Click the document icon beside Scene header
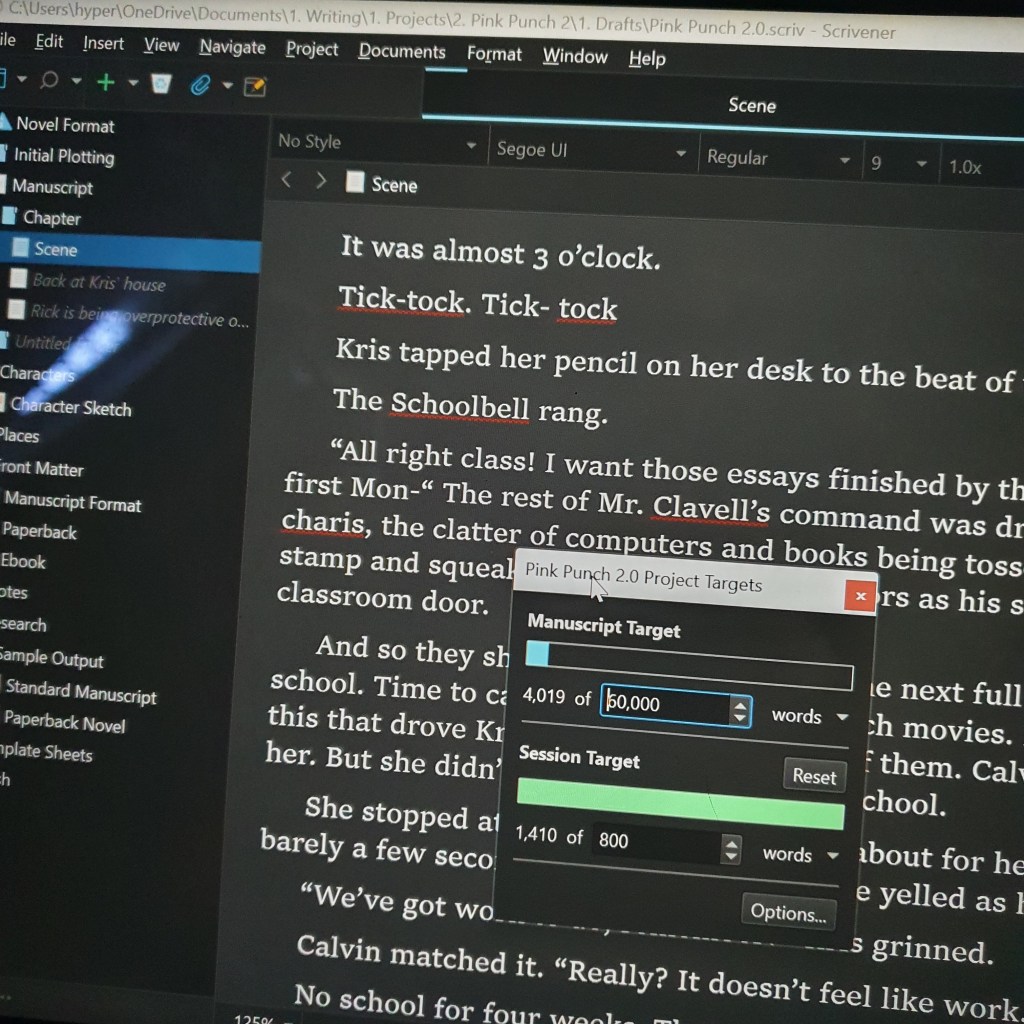1024x1024 pixels. point(355,183)
